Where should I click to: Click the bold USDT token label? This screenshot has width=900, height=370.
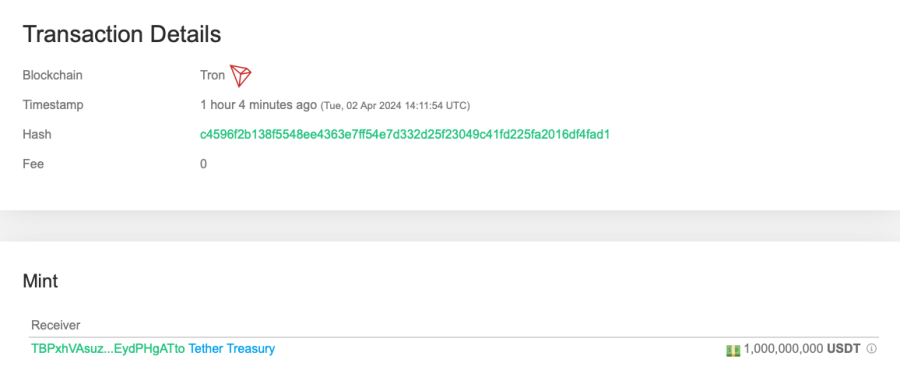(x=844, y=349)
